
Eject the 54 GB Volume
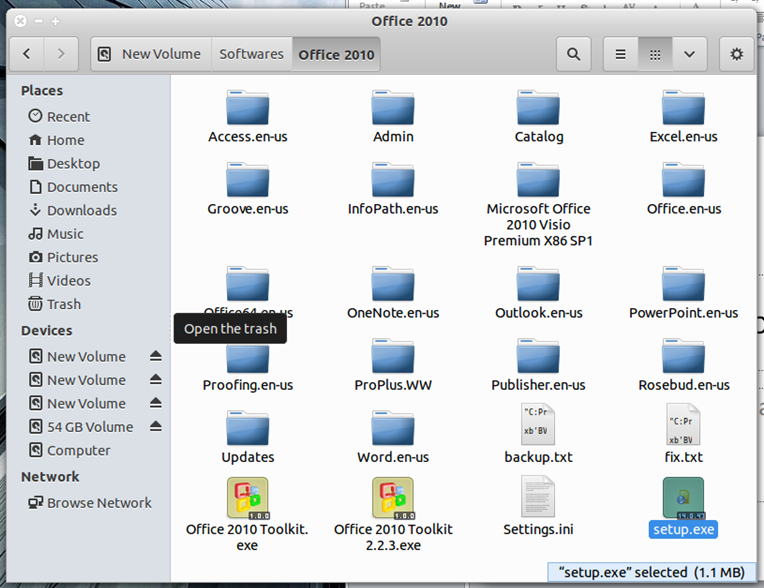pos(155,426)
